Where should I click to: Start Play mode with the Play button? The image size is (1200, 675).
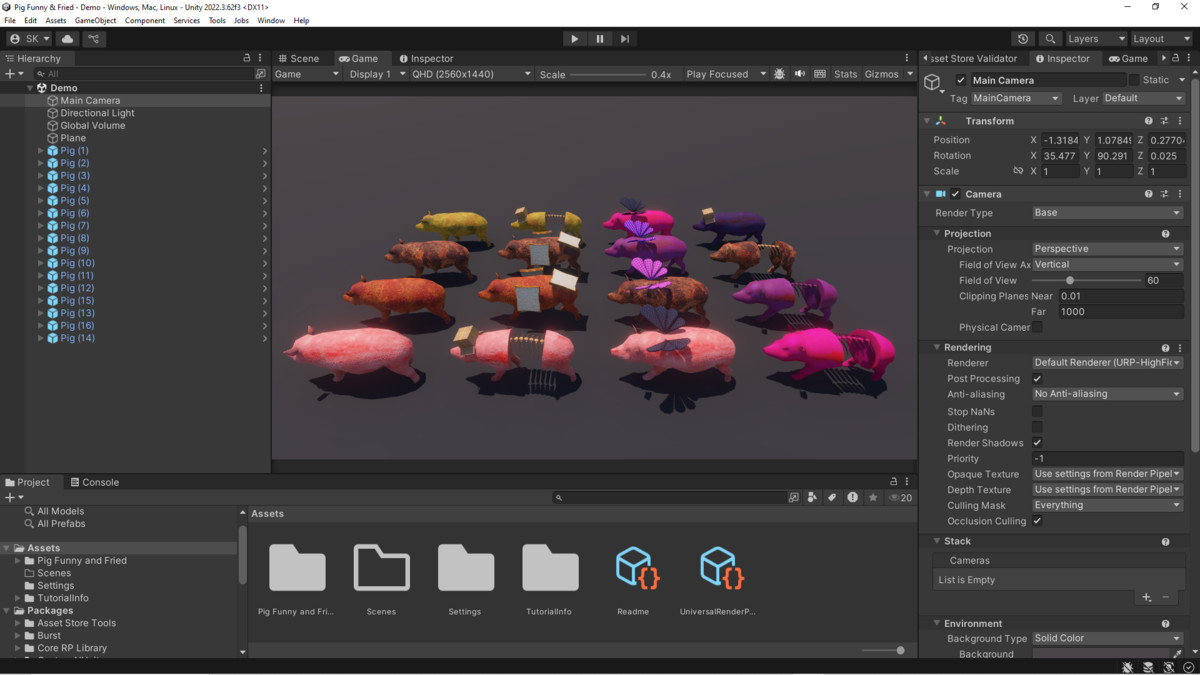click(574, 39)
